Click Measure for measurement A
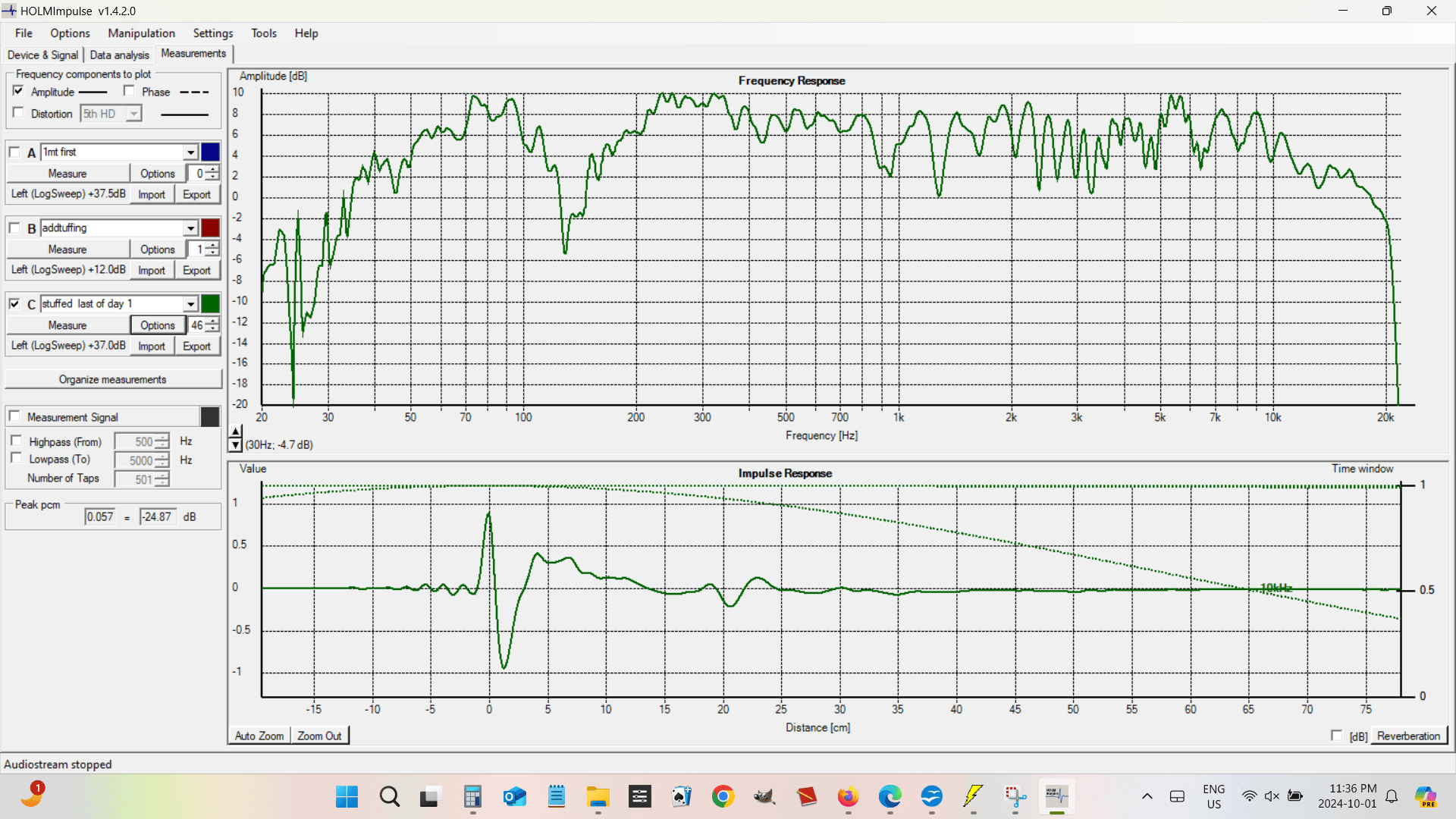Viewport: 1456px width, 819px height. pos(67,174)
